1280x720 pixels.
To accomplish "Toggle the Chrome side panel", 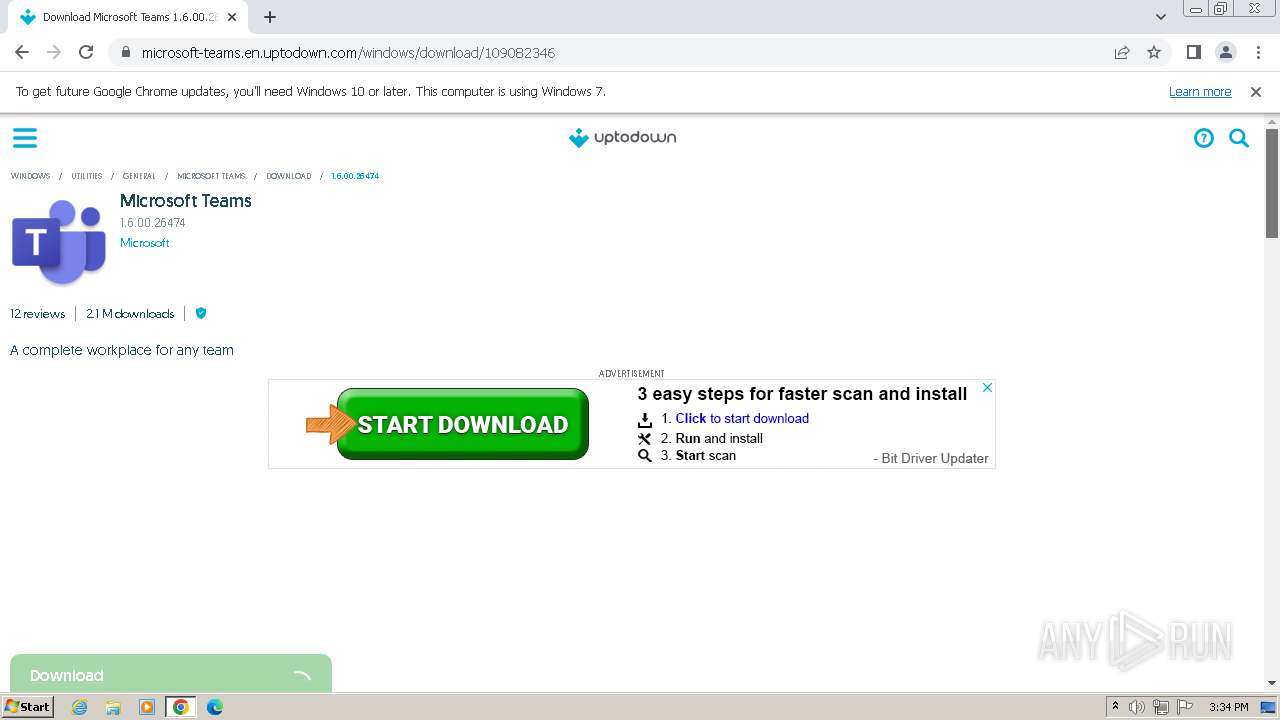I will 1193,52.
